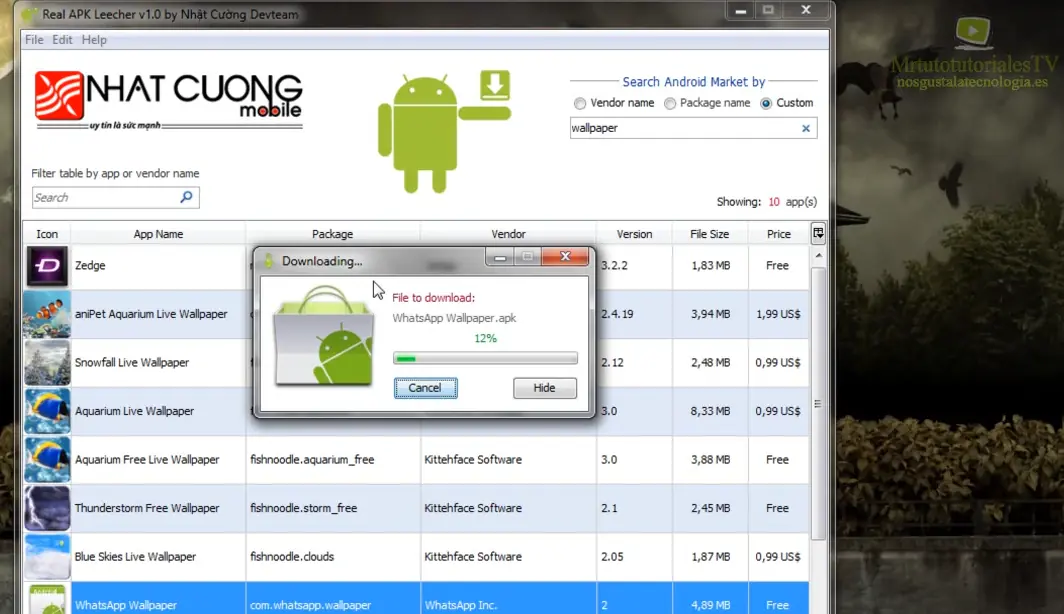Click the Blue Skies Live Wallpaper icon
The image size is (1064, 614).
click(47, 556)
